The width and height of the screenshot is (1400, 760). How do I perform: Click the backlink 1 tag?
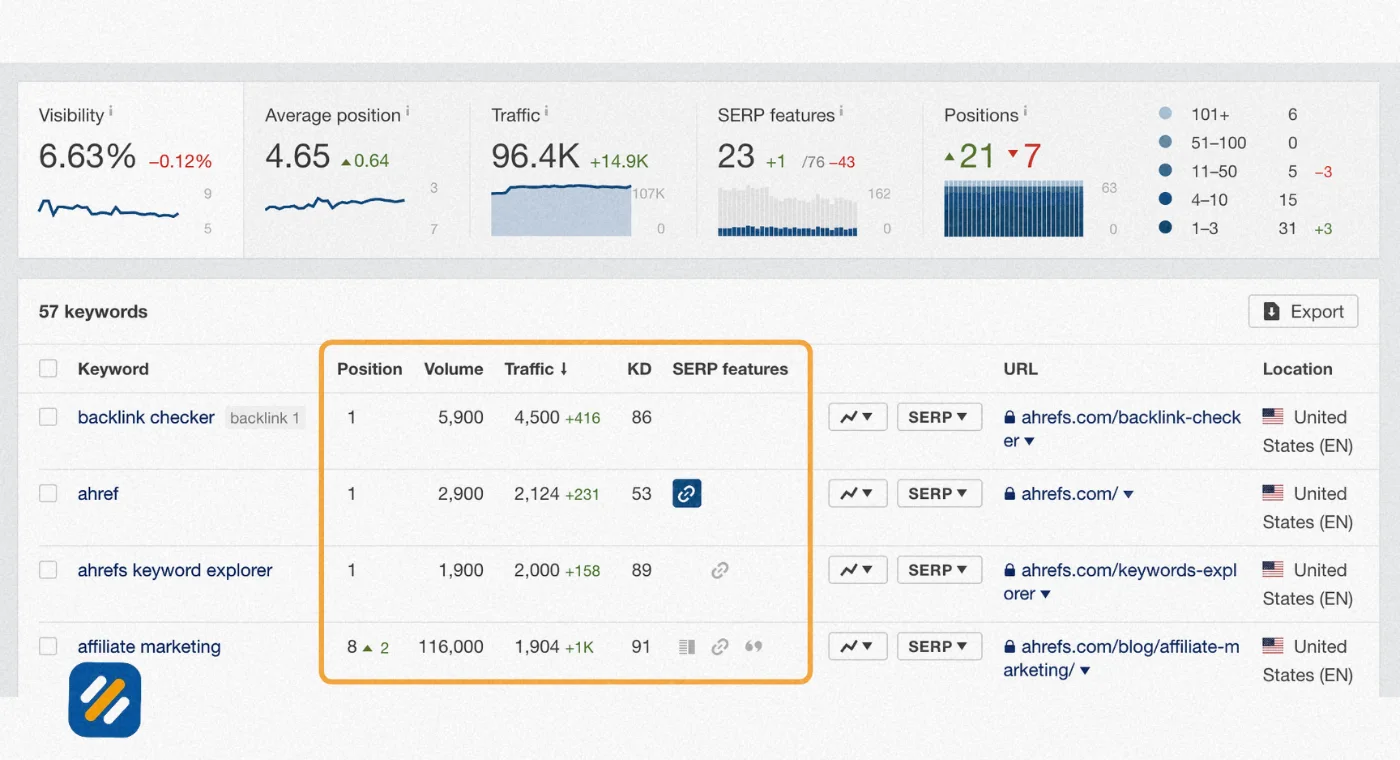264,418
